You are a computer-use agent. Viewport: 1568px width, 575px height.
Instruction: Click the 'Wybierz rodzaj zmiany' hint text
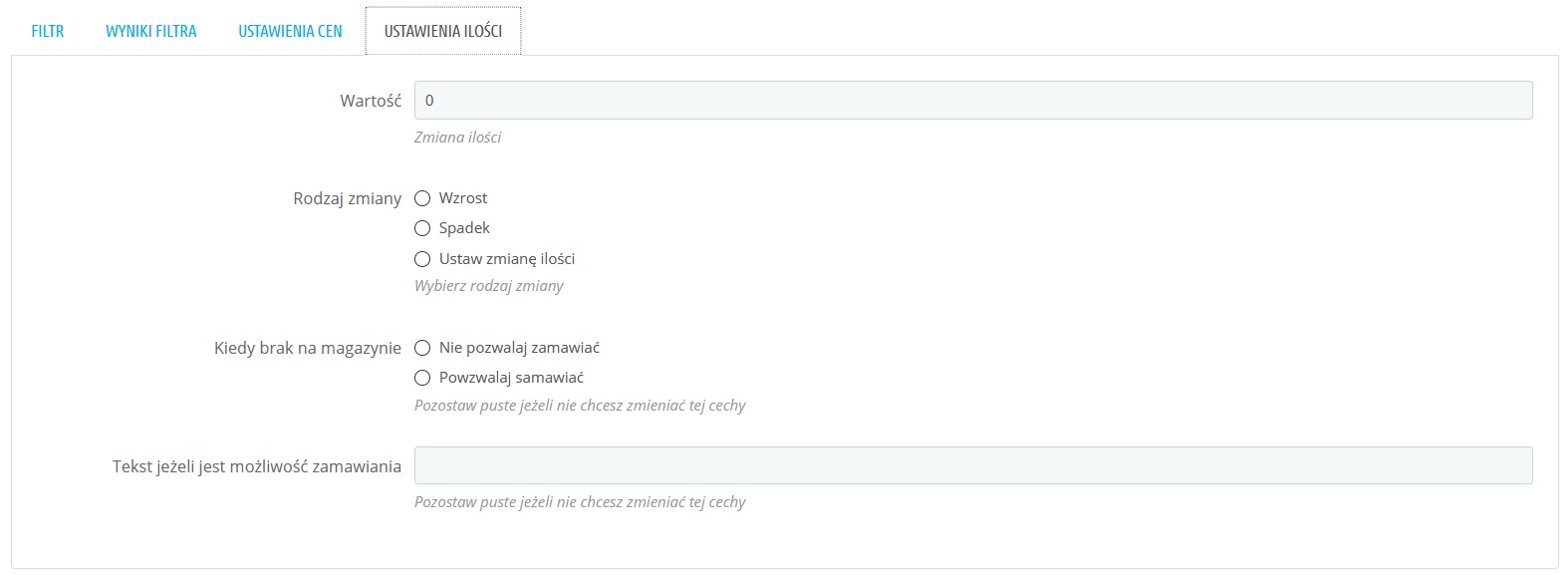point(488,286)
